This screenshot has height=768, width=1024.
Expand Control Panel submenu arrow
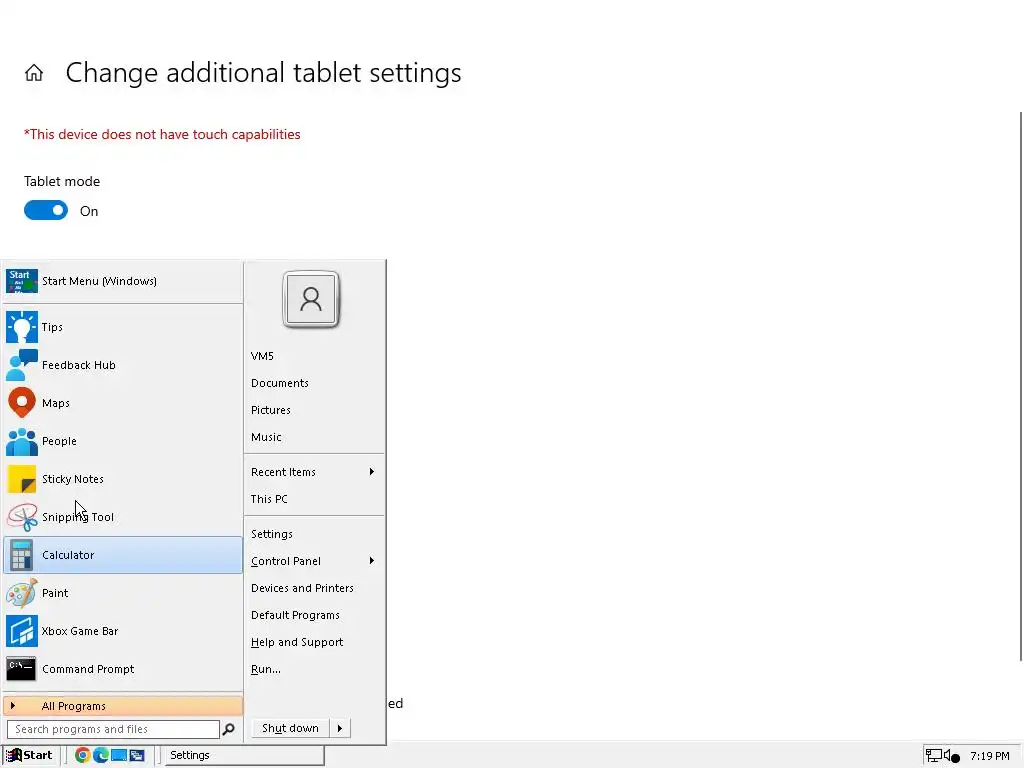coord(372,561)
